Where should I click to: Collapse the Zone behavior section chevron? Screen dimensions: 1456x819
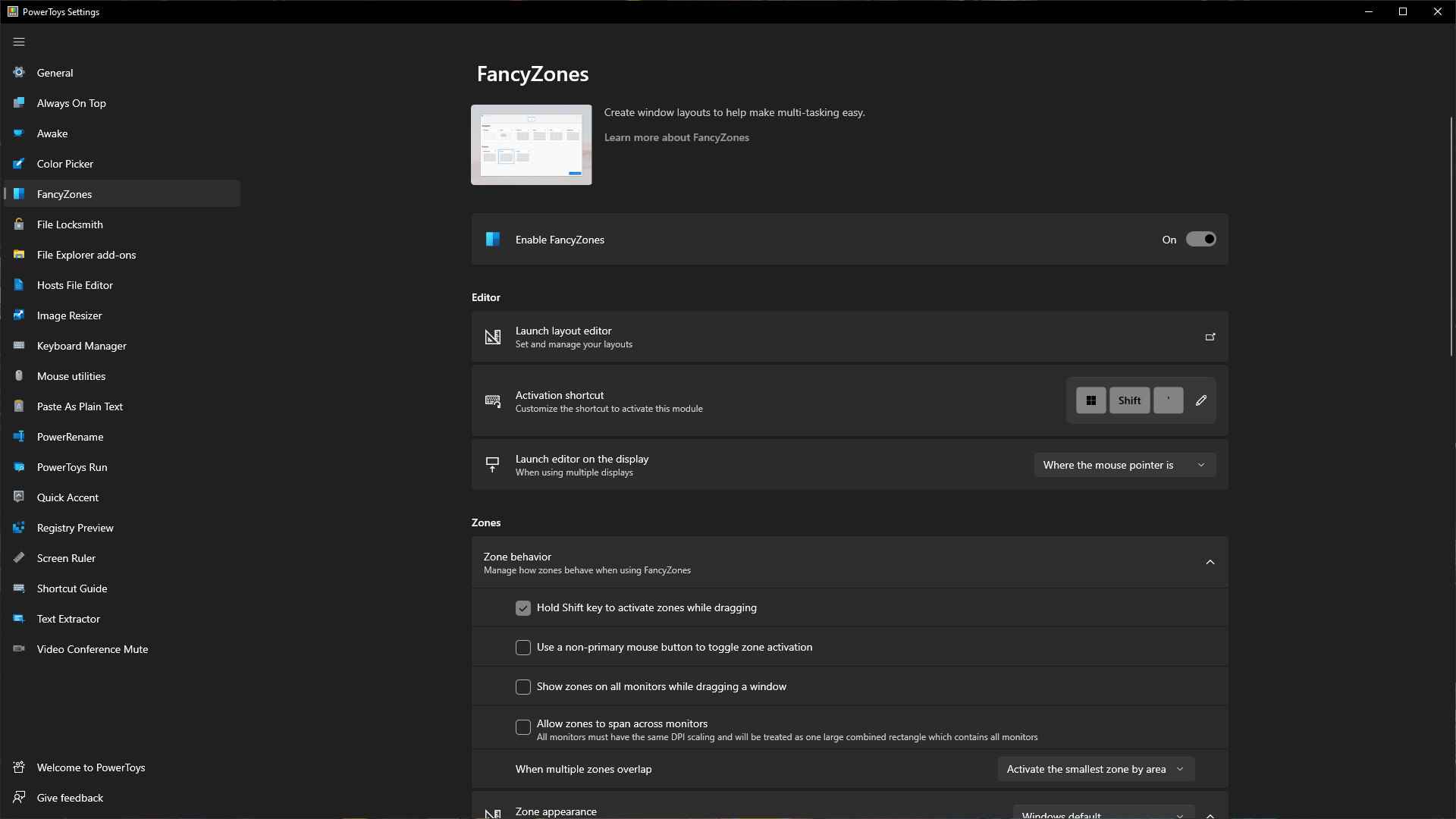coord(1210,562)
